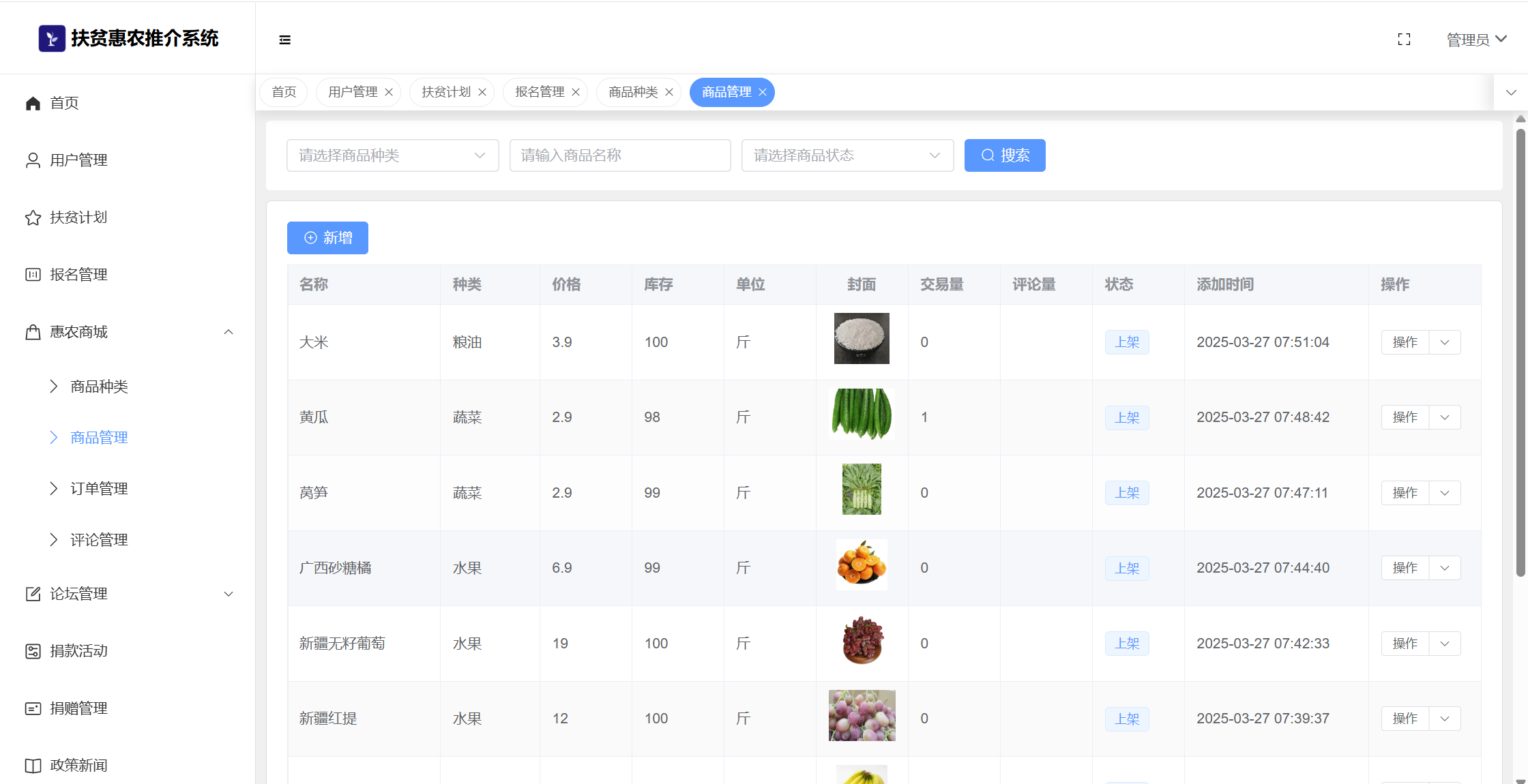The width and height of the screenshot is (1528, 784).
Task: Open the 请选择商品状态 dropdown
Action: coord(847,155)
